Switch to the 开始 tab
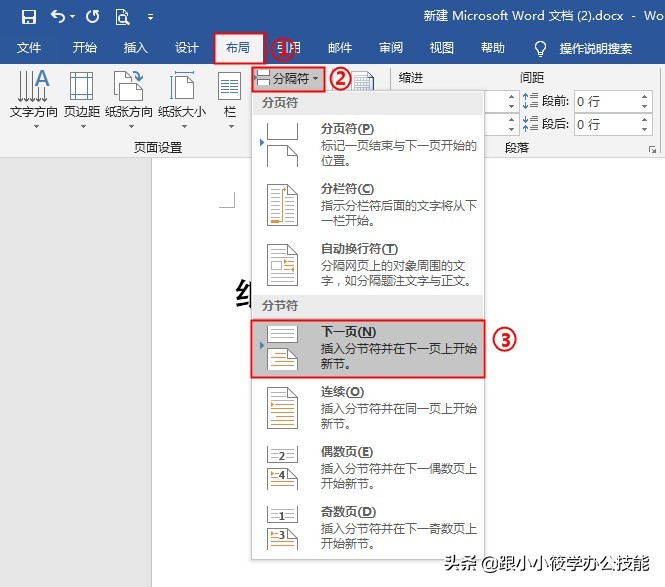Image resolution: width=665 pixels, height=587 pixels. click(x=84, y=48)
